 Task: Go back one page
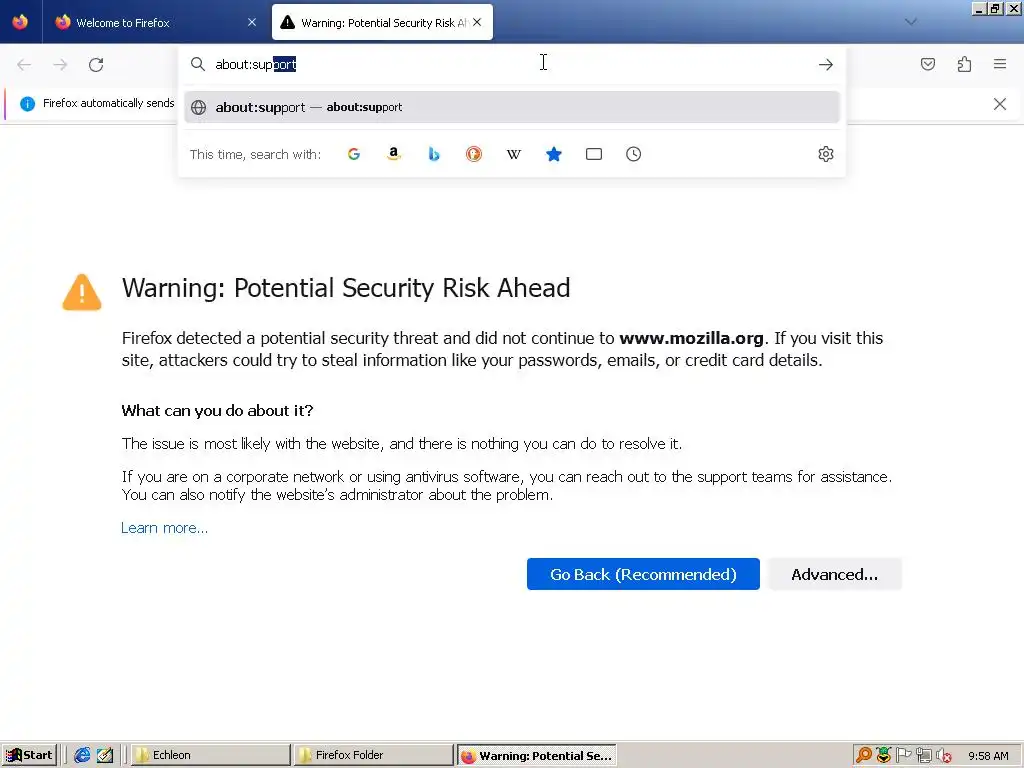(24, 65)
